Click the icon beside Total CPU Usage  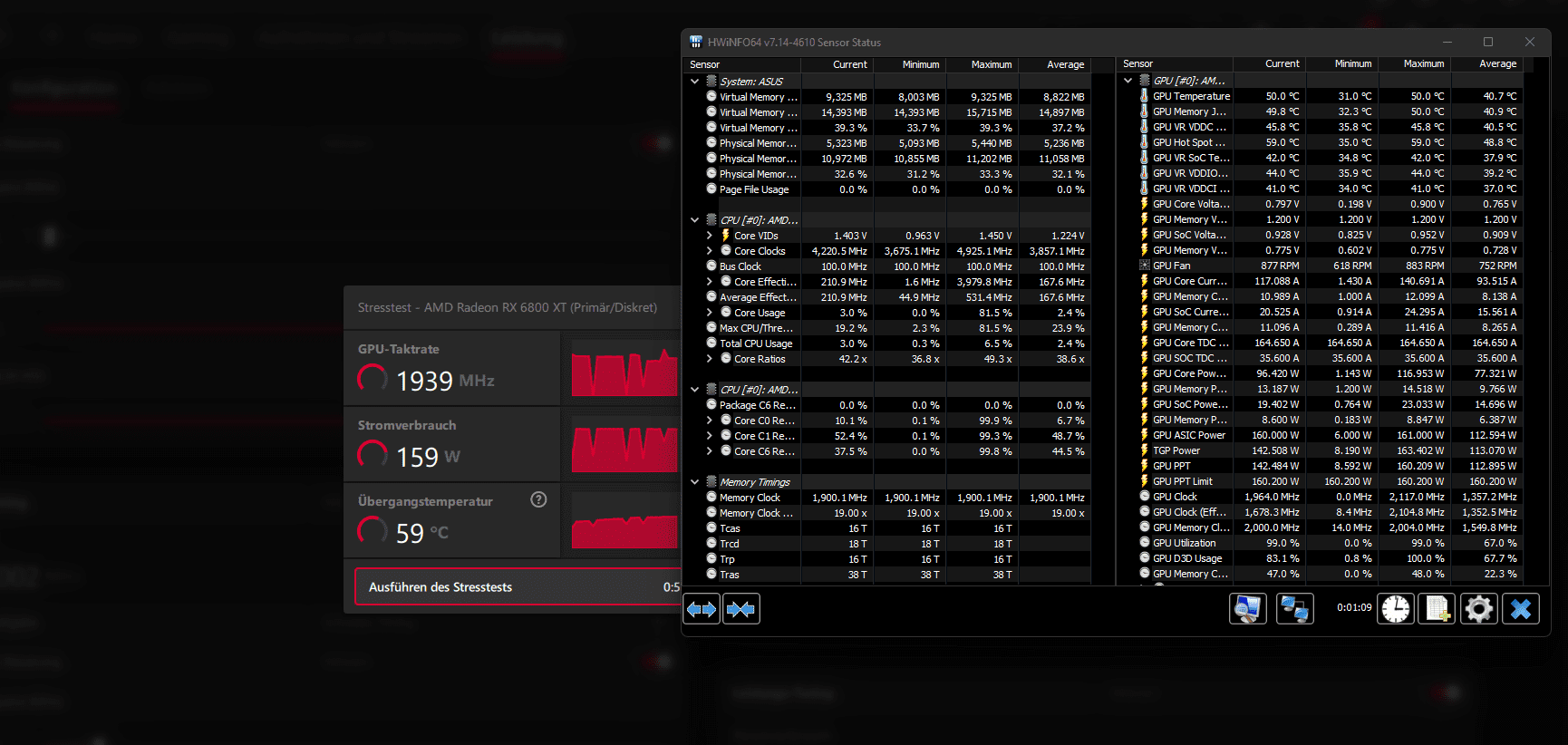click(x=711, y=343)
